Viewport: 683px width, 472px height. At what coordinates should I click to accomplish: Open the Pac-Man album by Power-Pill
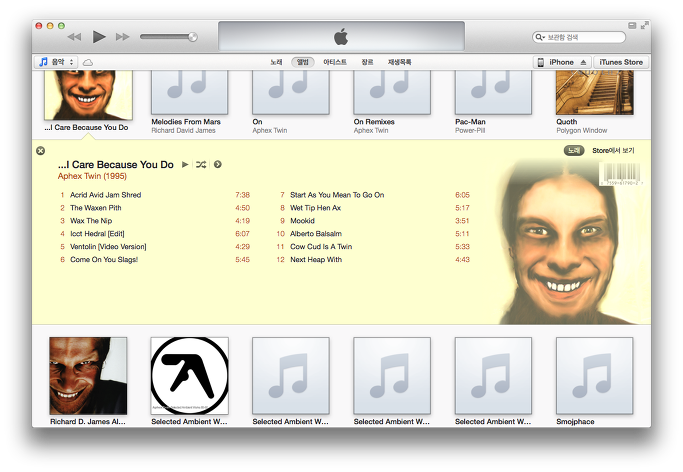[493, 92]
